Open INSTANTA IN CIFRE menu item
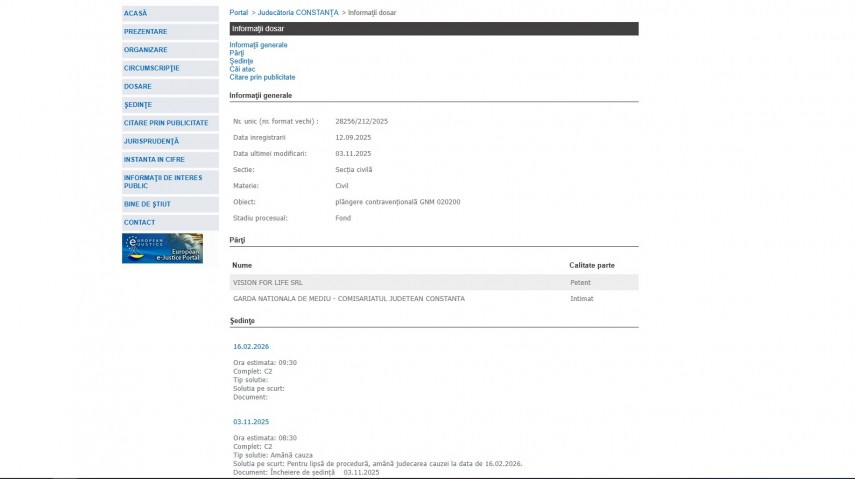855x479 pixels. [x=155, y=159]
